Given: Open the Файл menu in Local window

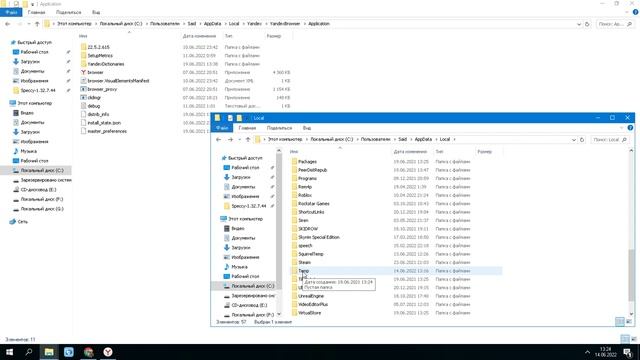Looking at the screenshot, I should pyautogui.click(x=222, y=128).
